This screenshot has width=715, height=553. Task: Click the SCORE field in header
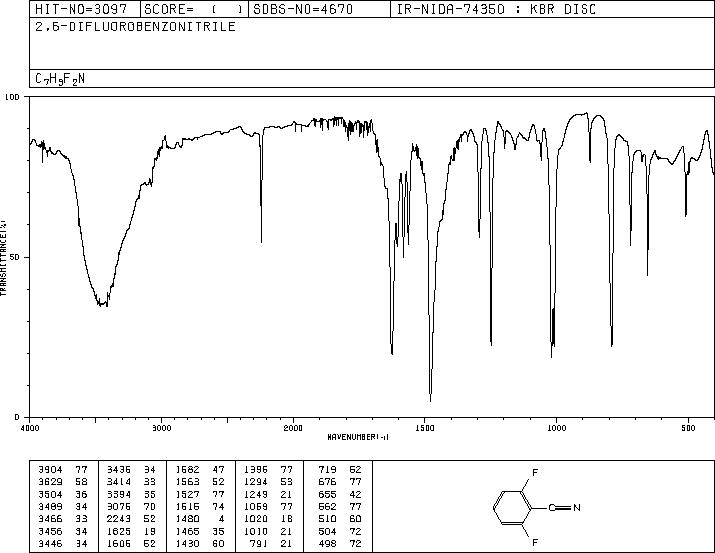point(194,9)
